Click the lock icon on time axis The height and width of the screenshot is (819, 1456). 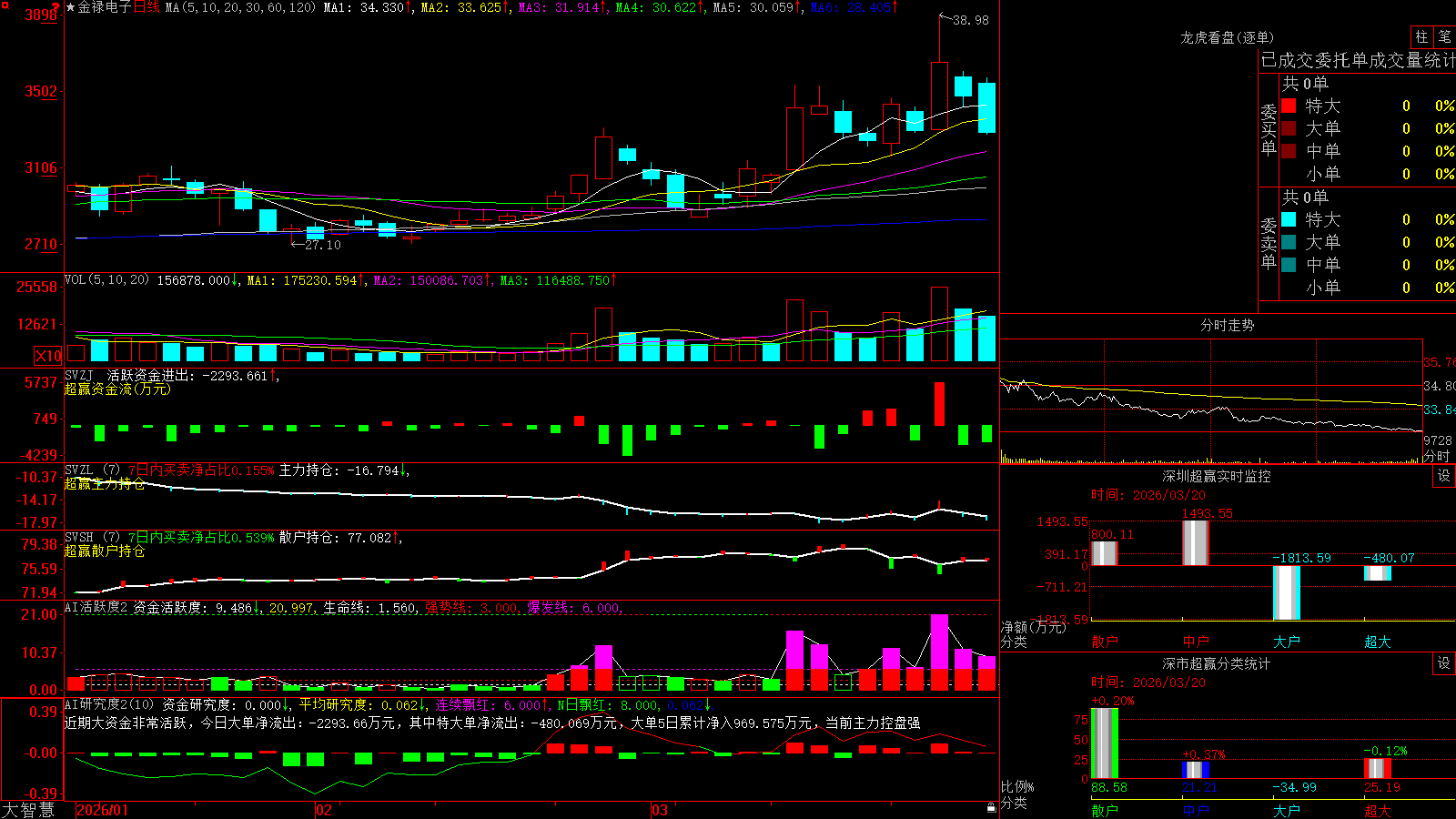click(x=991, y=807)
